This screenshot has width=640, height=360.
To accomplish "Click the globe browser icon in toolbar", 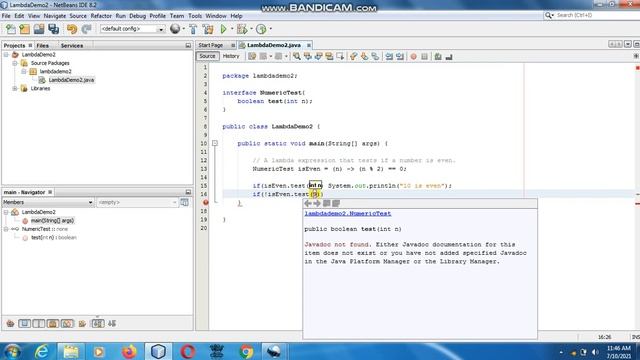I will pyautogui.click(x=175, y=29).
